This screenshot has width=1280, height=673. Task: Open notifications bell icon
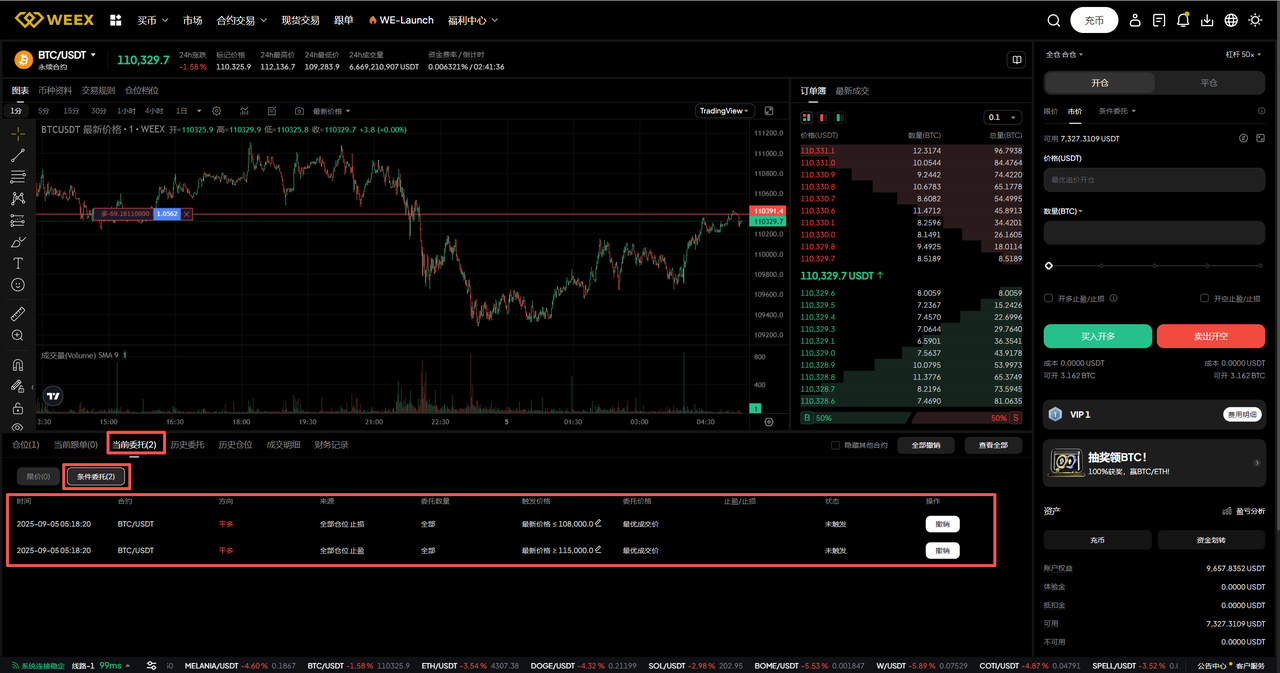coord(1183,20)
